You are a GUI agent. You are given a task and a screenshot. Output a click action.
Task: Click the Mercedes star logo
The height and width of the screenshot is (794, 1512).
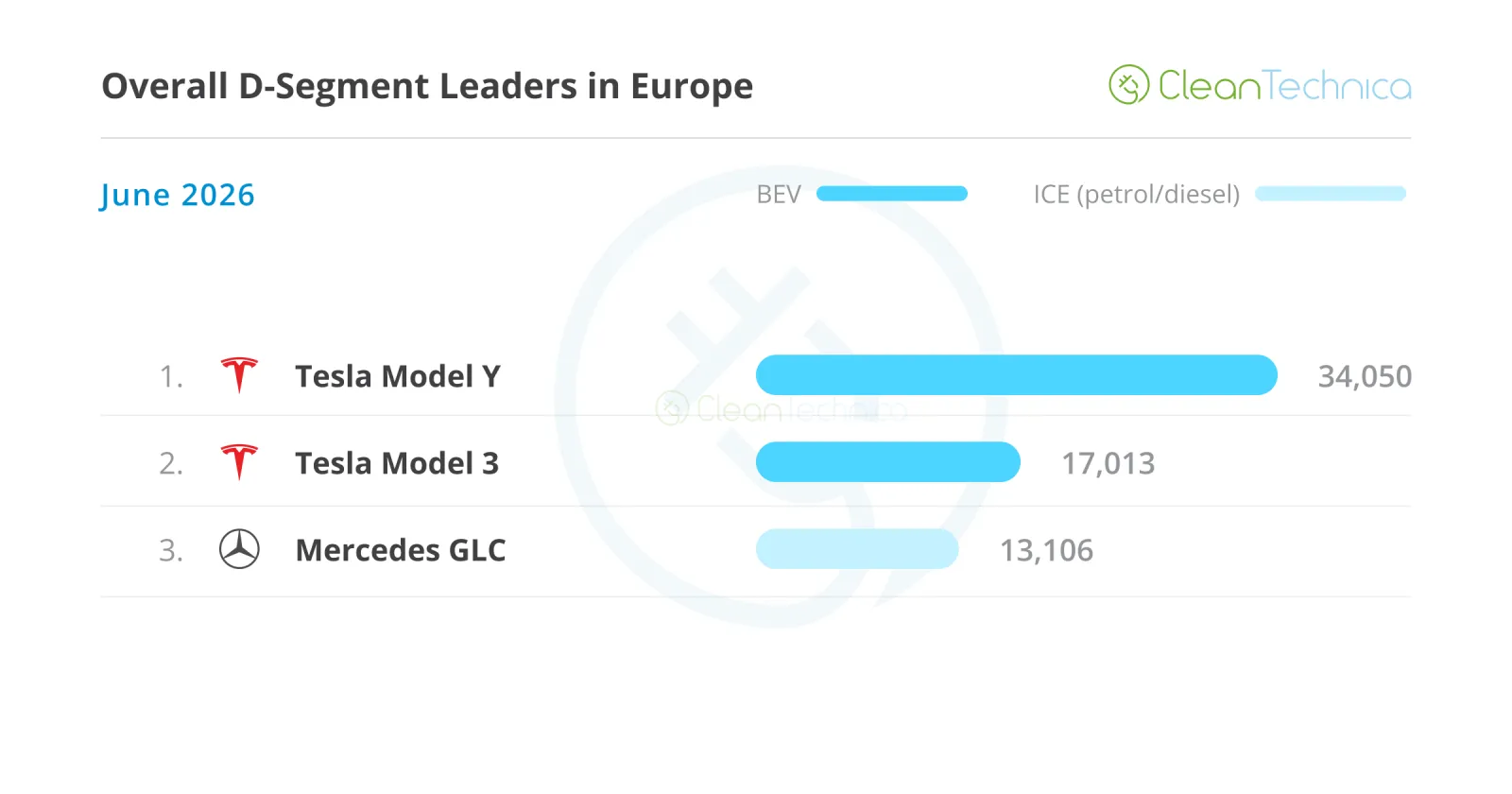[239, 549]
